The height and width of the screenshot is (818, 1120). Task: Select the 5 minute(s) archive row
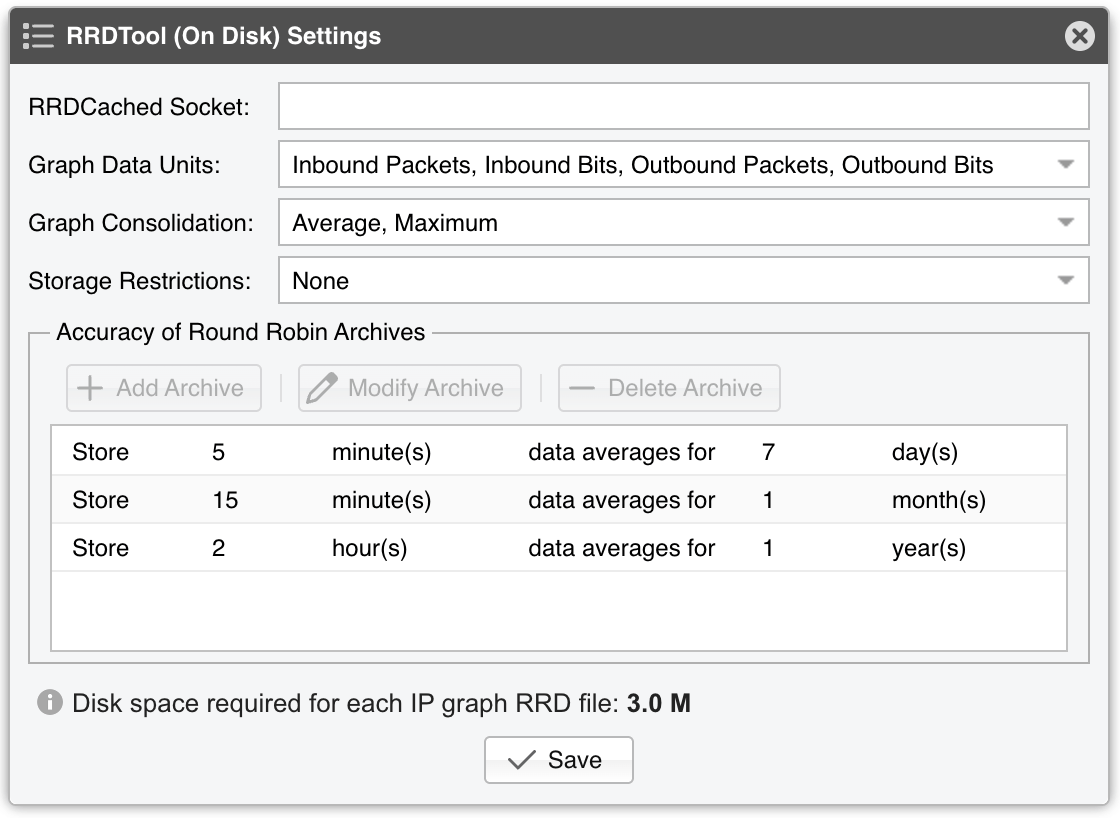[x=559, y=452]
